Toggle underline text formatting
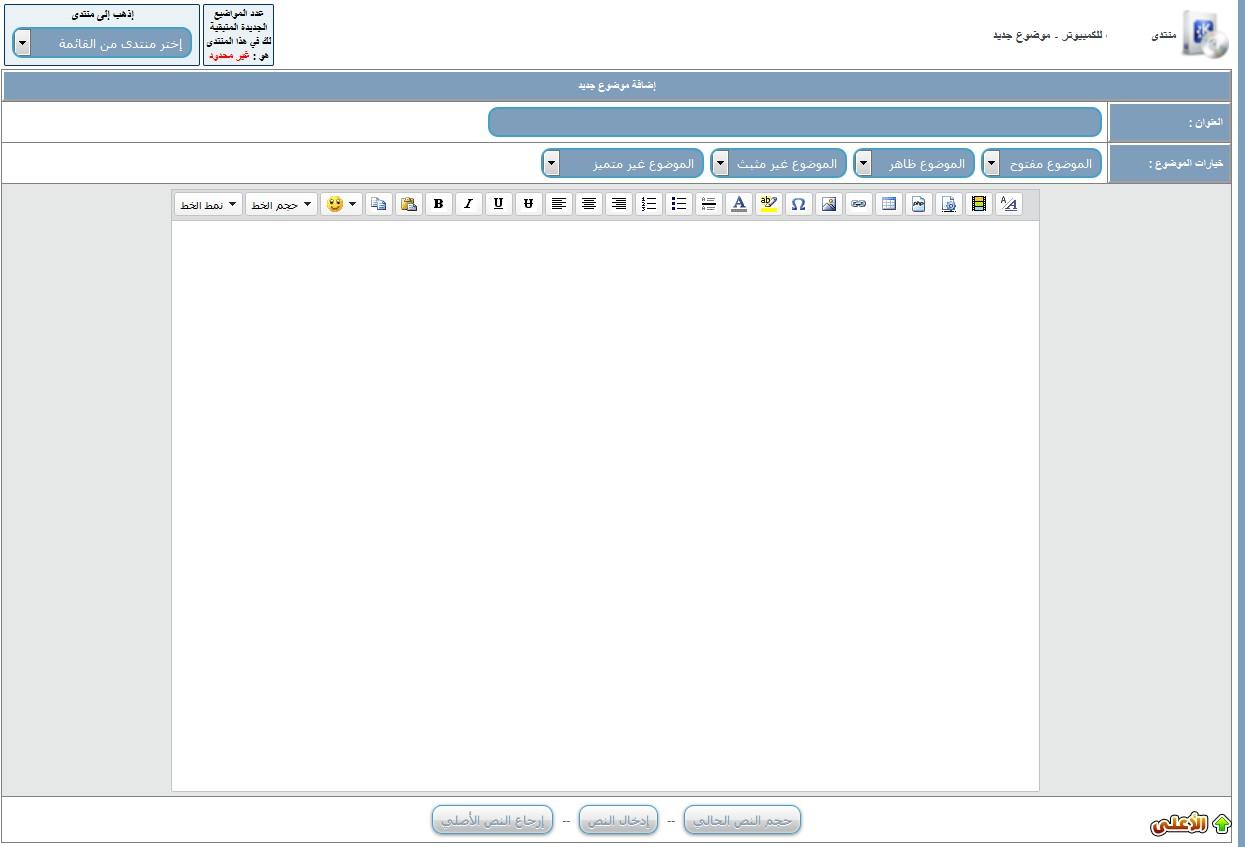Viewport: 1245px width, 847px height. (498, 204)
